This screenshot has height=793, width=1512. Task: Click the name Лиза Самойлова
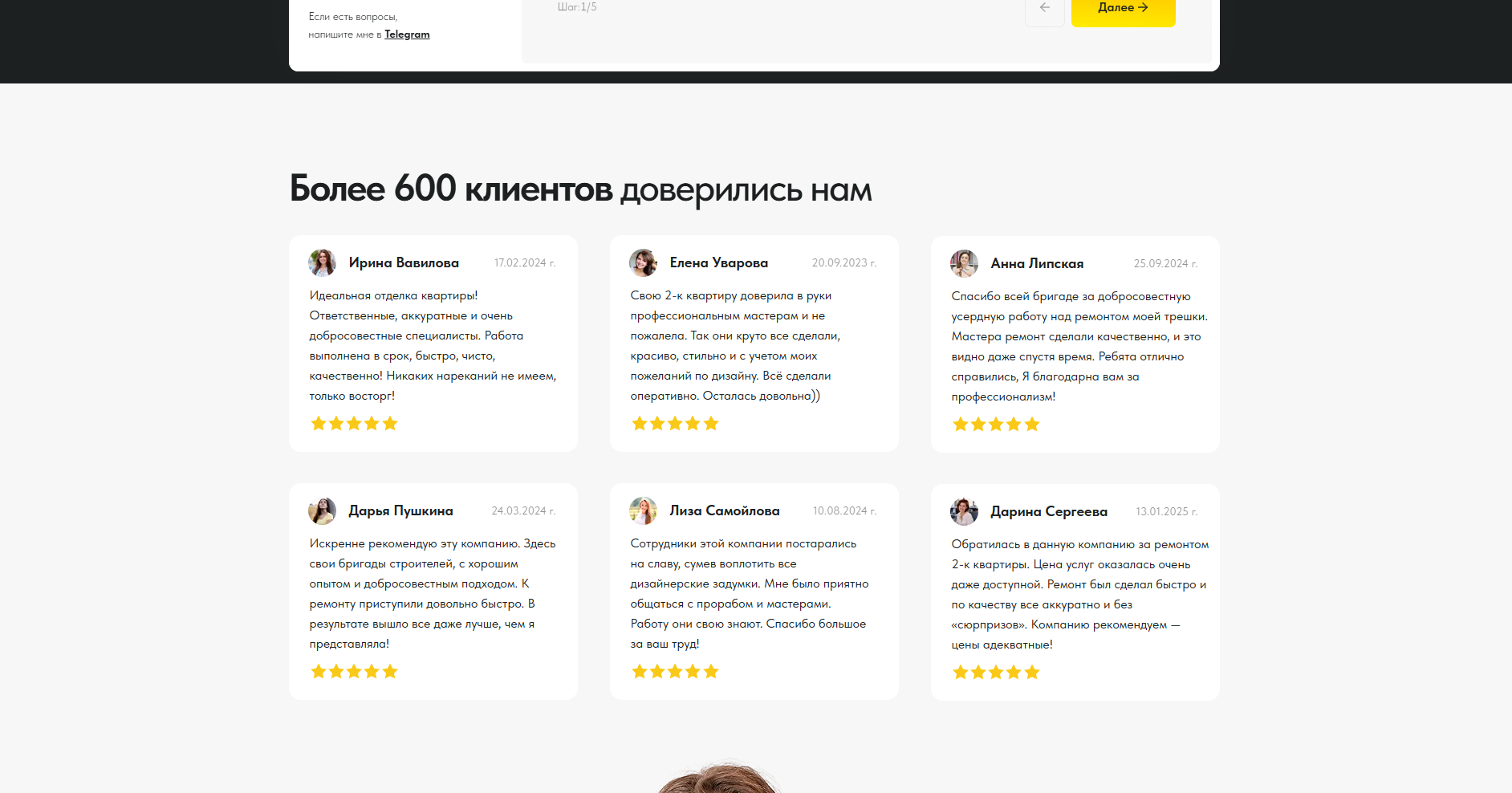pos(725,510)
